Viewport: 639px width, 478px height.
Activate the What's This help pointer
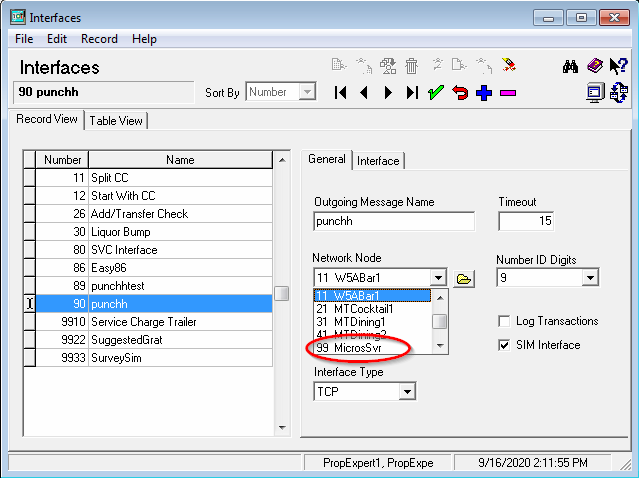click(x=618, y=66)
